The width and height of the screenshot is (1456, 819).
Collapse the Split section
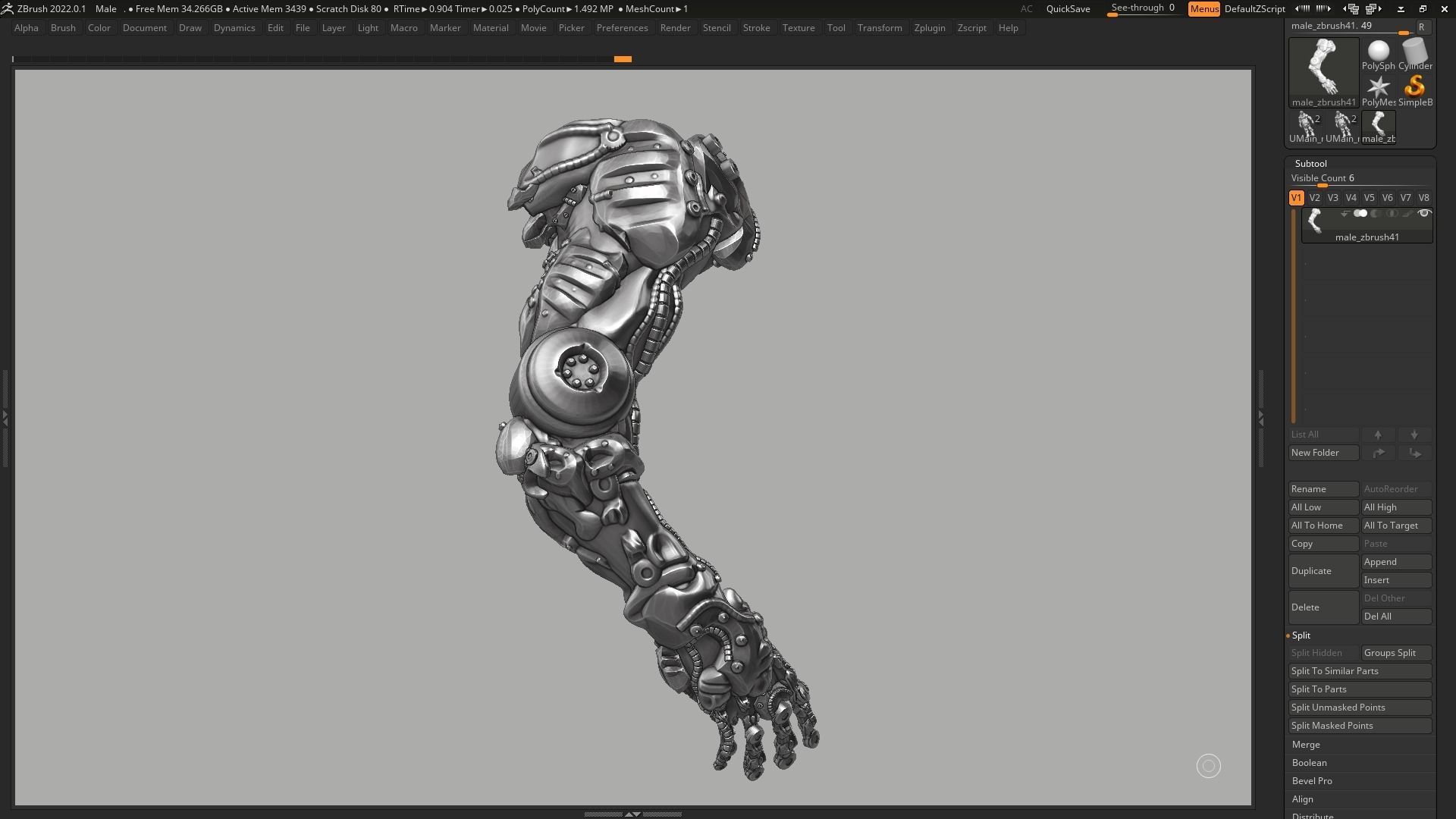click(x=1301, y=635)
